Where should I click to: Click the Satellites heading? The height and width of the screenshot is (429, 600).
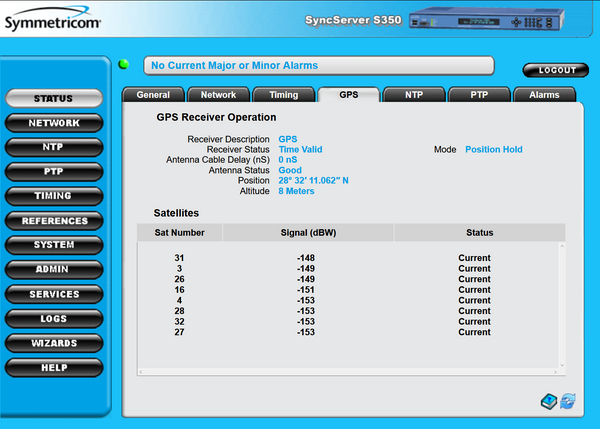(176, 213)
